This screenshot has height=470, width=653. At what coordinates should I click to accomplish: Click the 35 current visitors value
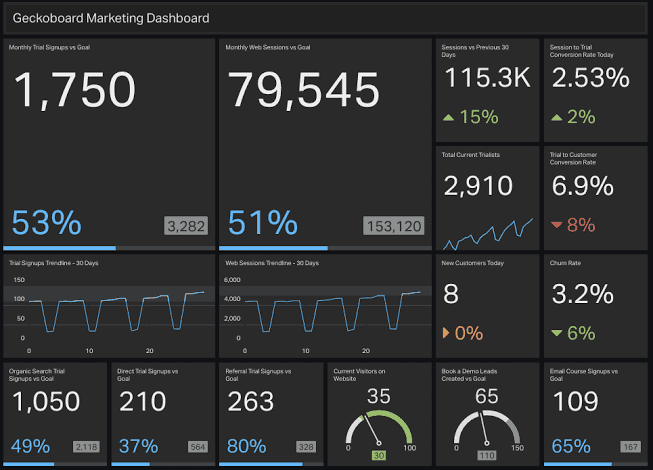[379, 396]
